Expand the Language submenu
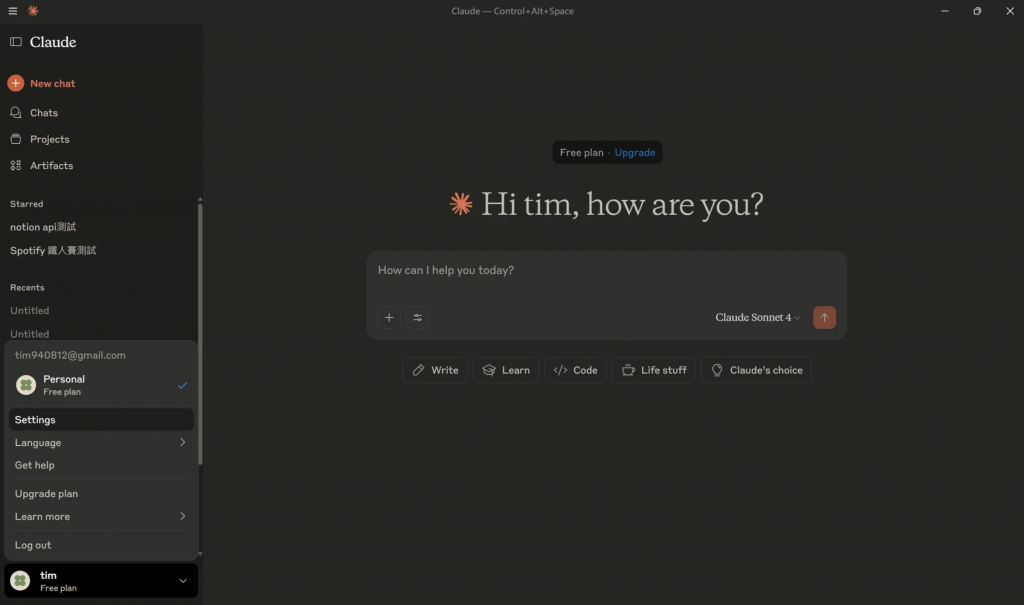The image size is (1024, 605). coord(101,442)
